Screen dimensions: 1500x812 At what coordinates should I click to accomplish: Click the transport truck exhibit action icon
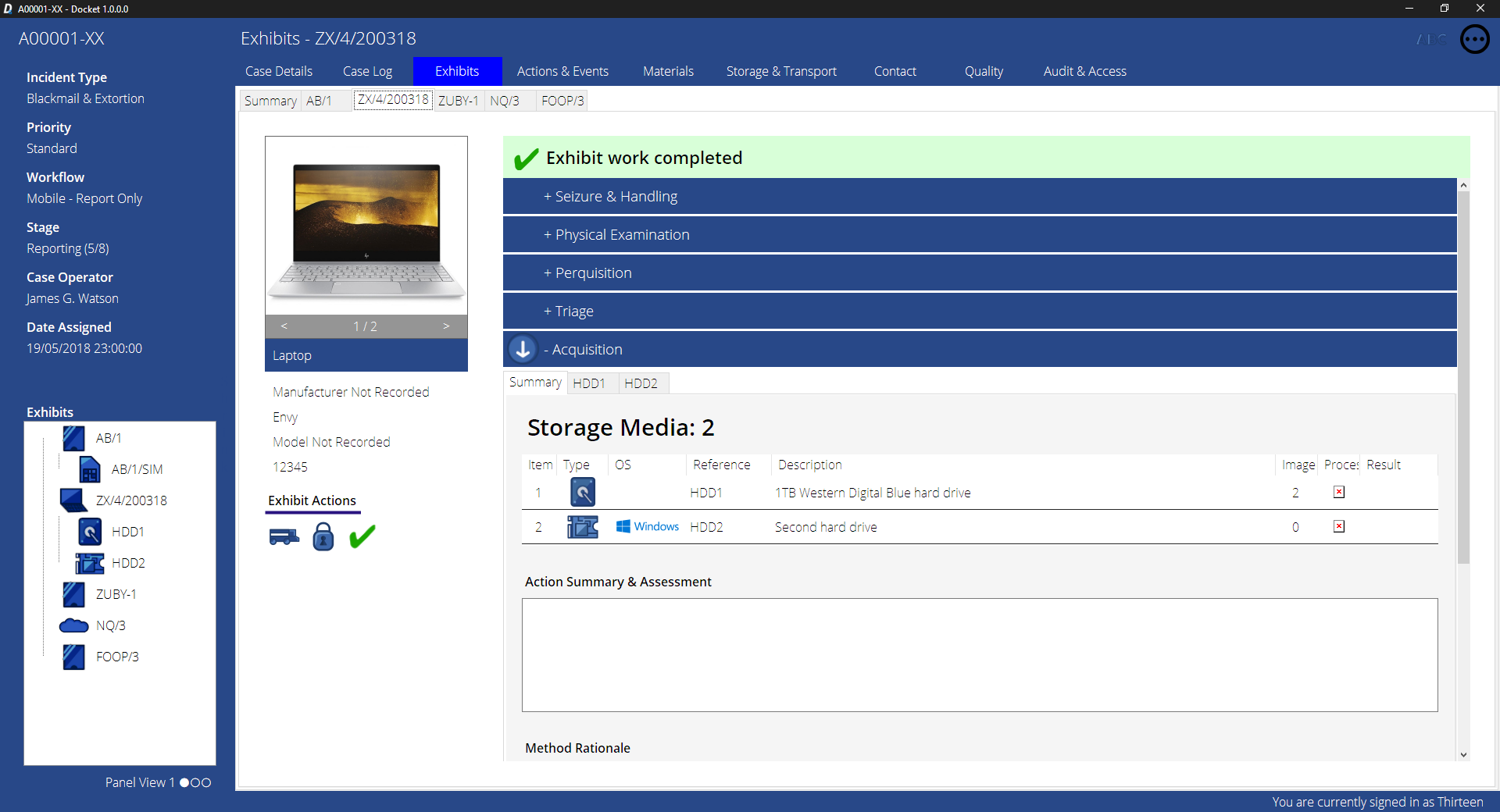click(284, 537)
